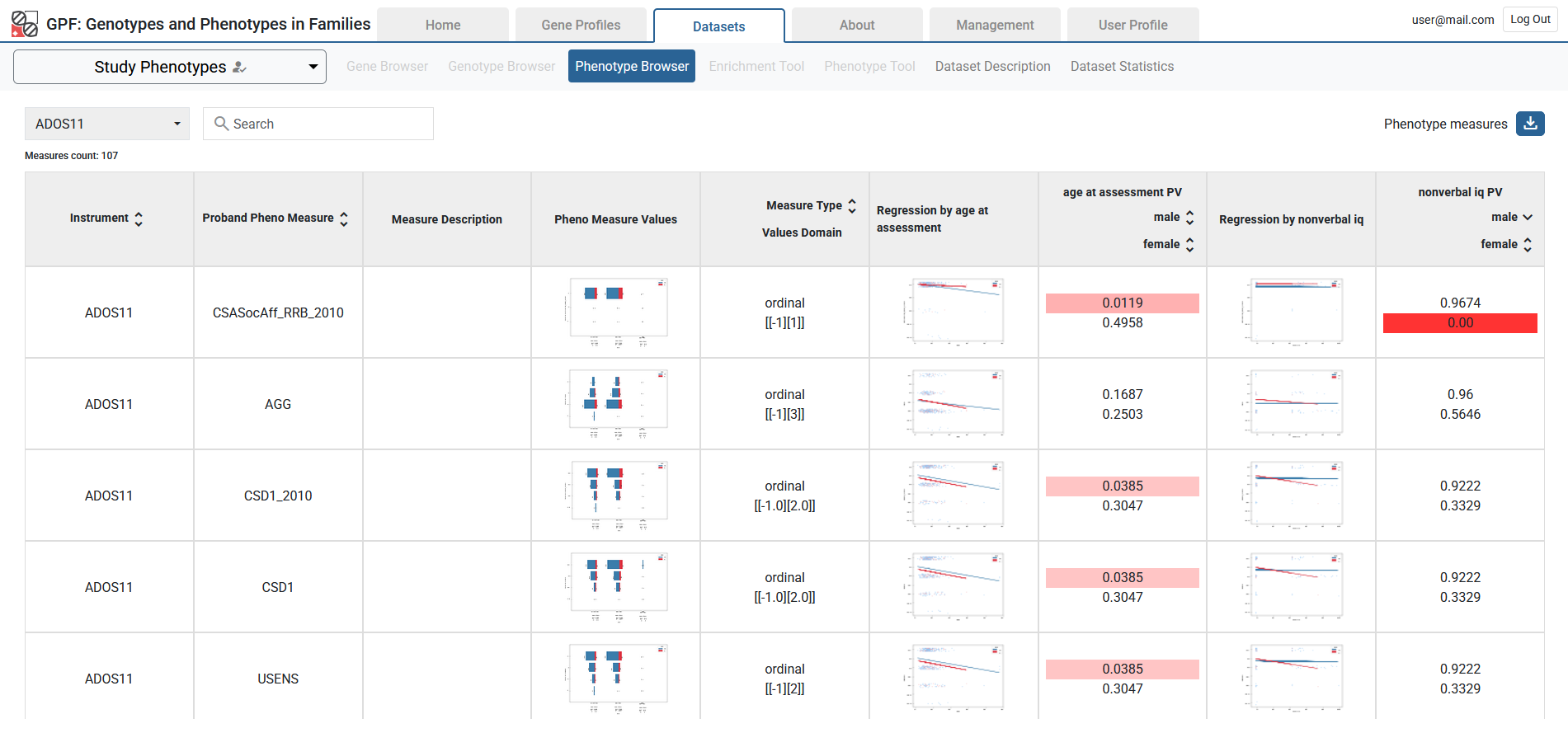Sort nonverbal iq male PV column
This screenshot has height=747, width=1568.
pos(1527,218)
